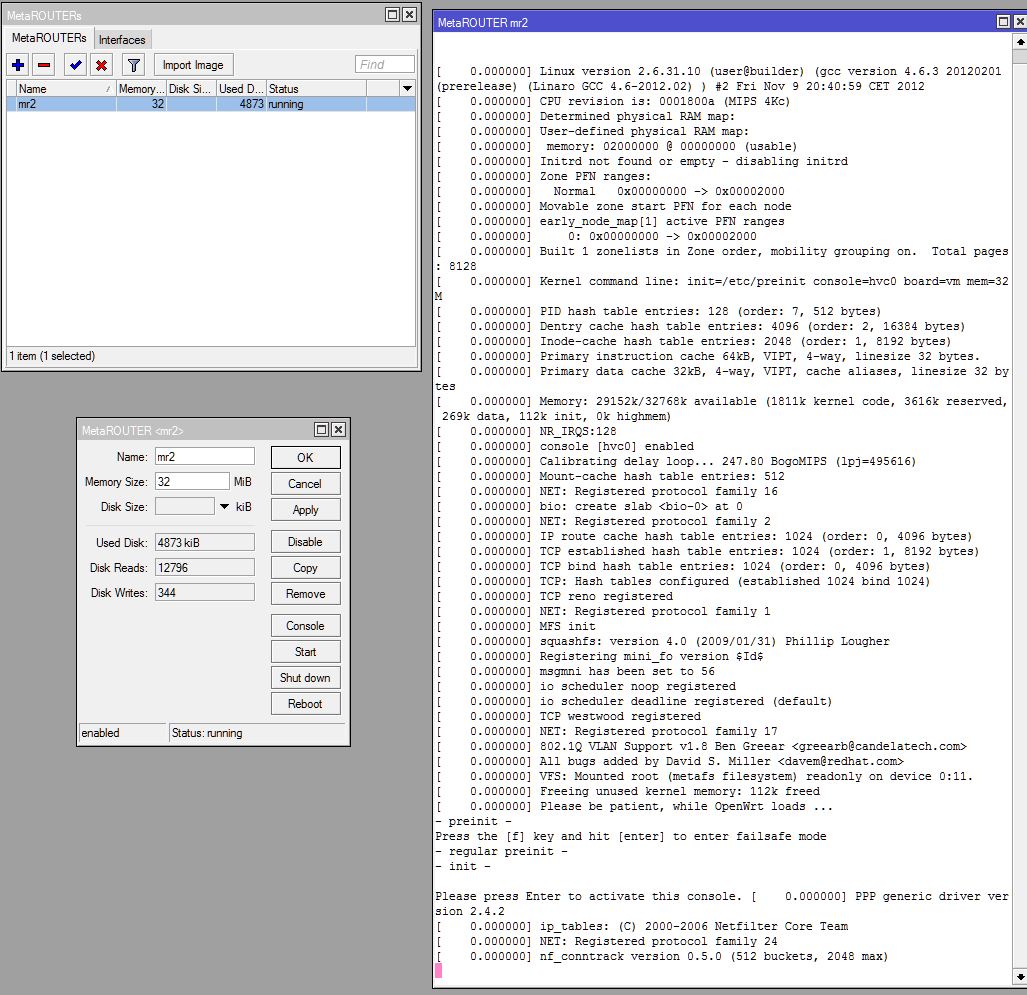The image size is (1027, 995).
Task: Click the blue checkmark Enable icon
Action: (75, 65)
